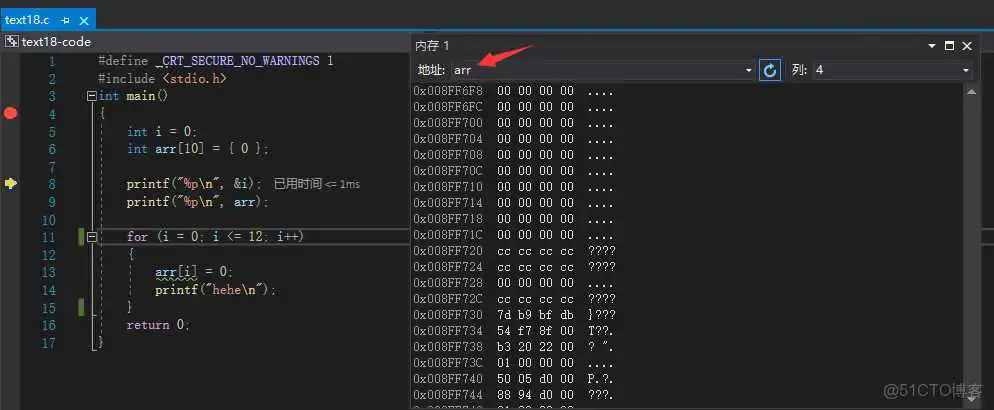This screenshot has height=410, width=994.
Task: Click the memory address 0x008FF710
Action: tap(448, 186)
